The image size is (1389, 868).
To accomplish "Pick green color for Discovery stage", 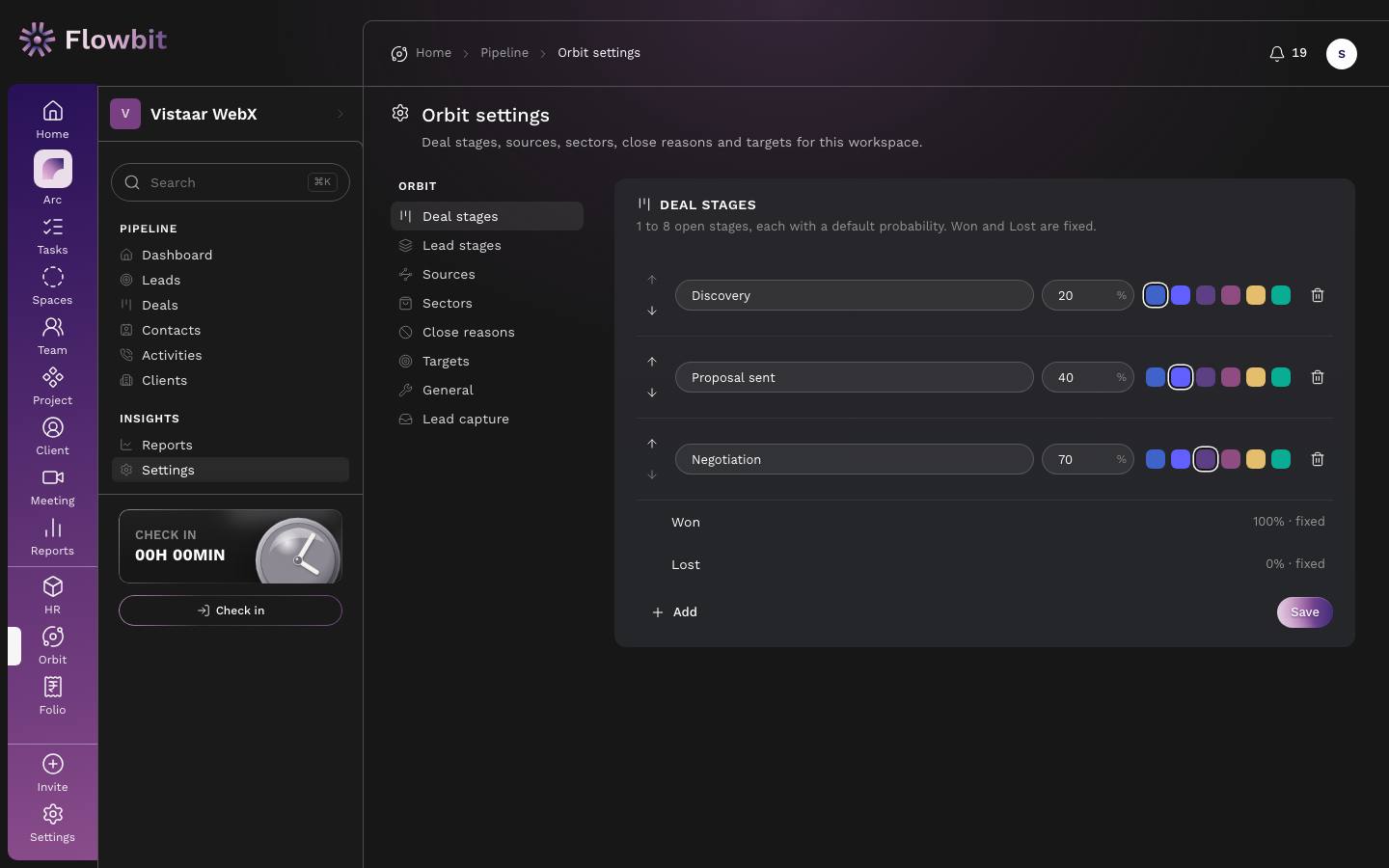I will [x=1281, y=295].
